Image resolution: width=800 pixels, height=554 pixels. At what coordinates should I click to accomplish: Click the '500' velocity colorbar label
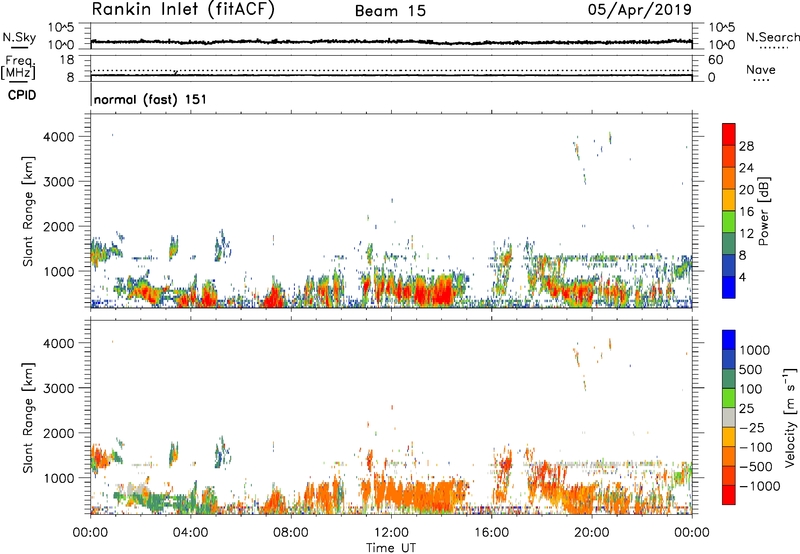752,370
